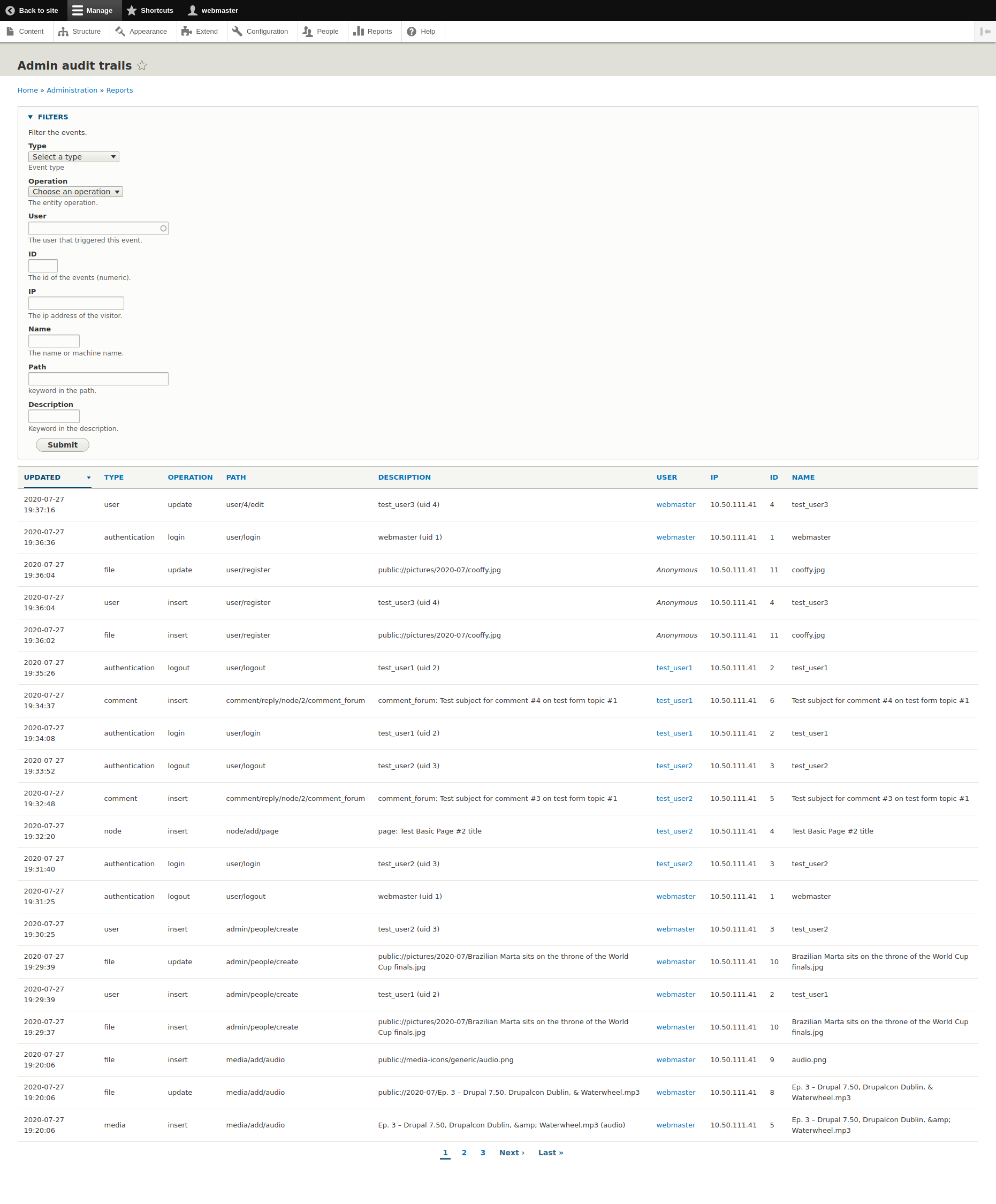Sort table by Path column
The width and height of the screenshot is (996, 1204).
[236, 477]
